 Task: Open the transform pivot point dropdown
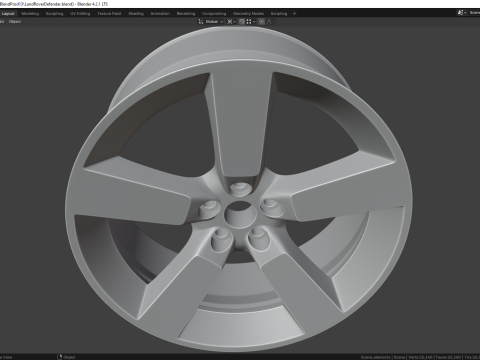click(x=231, y=22)
